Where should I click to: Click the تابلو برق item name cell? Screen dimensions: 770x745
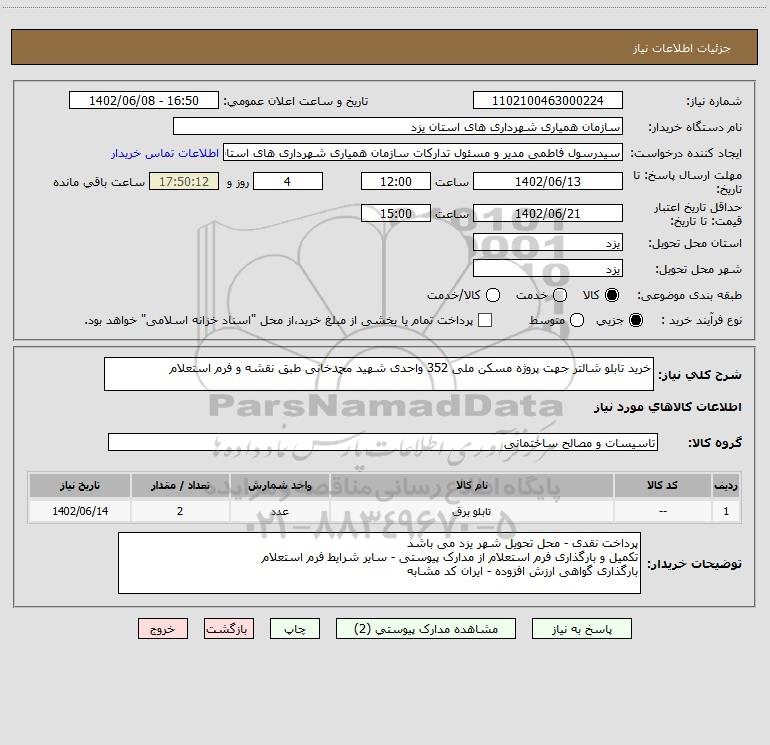point(471,511)
